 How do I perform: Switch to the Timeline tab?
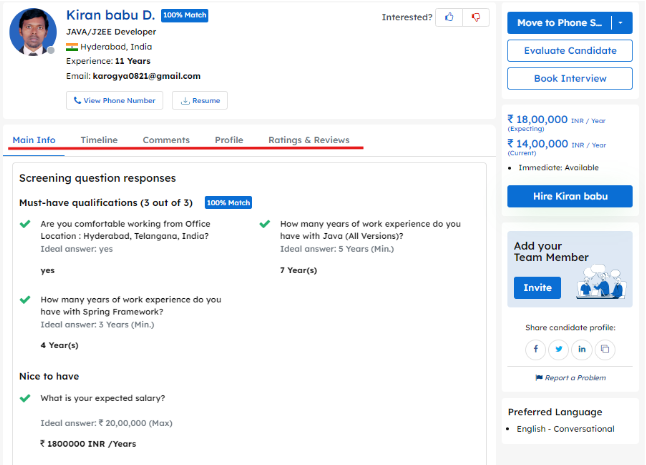(x=99, y=140)
